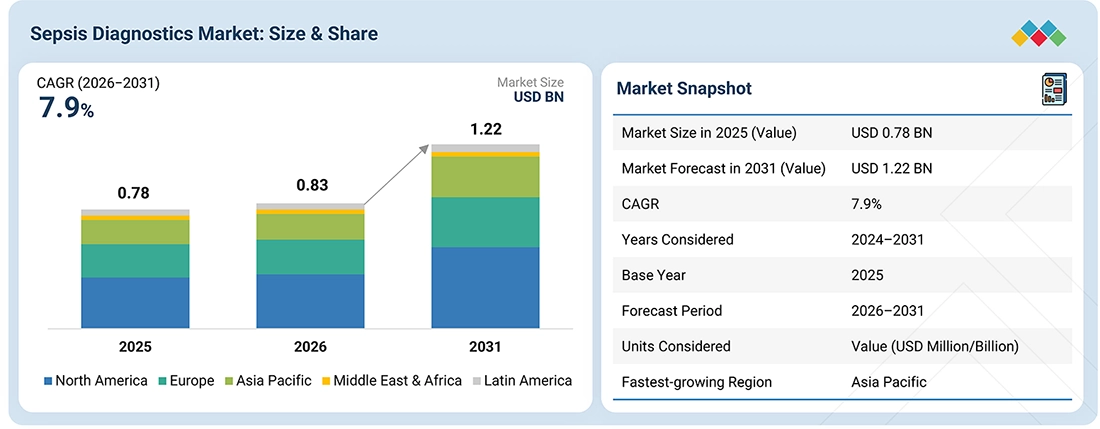The height and width of the screenshot is (429, 1100).
Task: Click the Units Considered row label
Action: tap(676, 346)
